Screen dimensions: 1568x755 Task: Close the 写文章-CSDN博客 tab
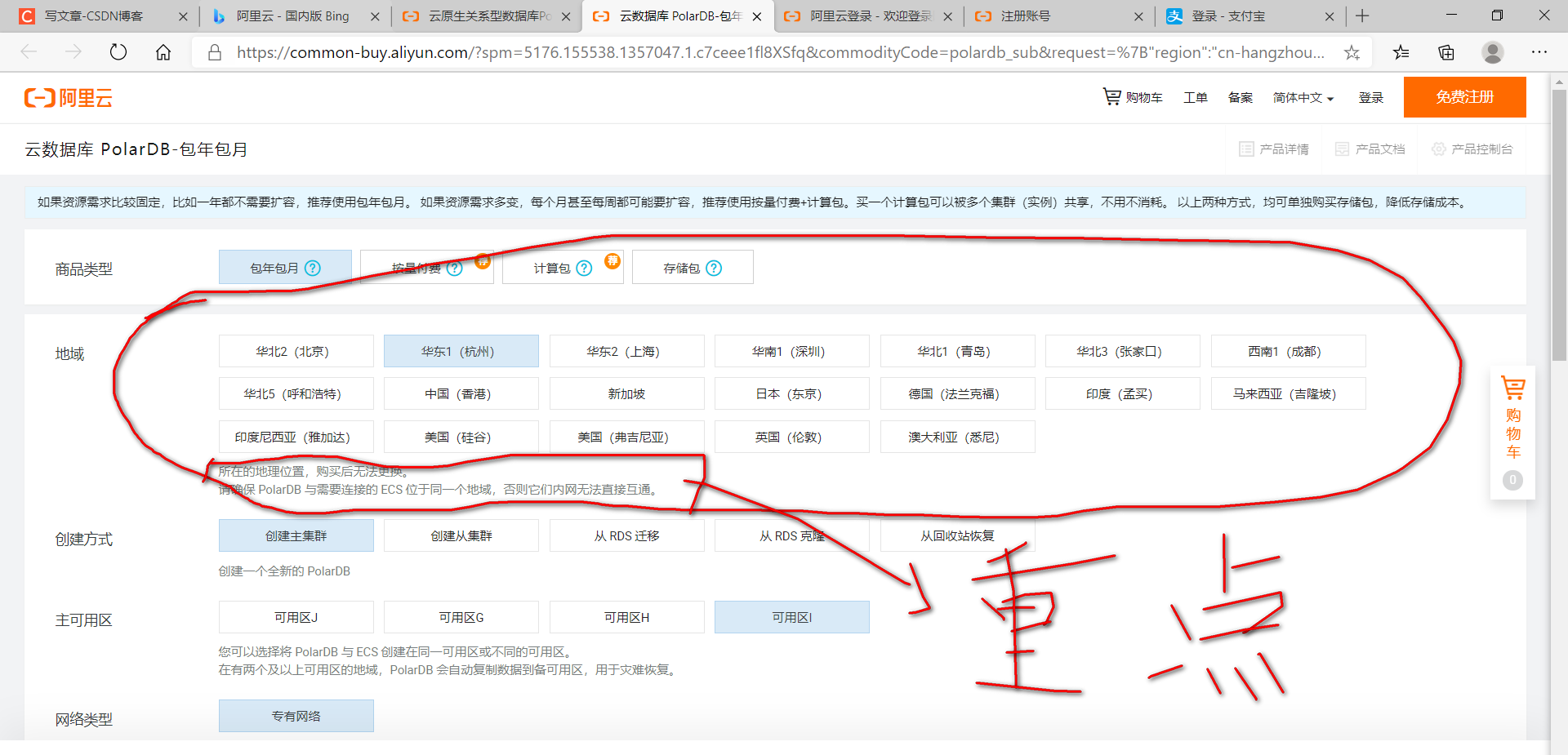point(183,16)
